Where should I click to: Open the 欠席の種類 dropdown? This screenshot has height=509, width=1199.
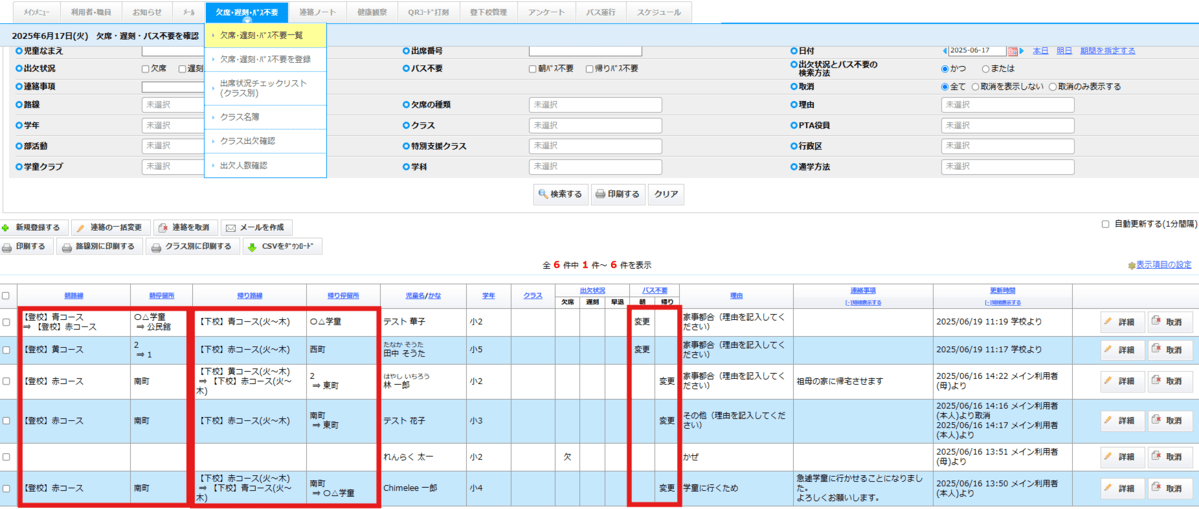[x=595, y=105]
